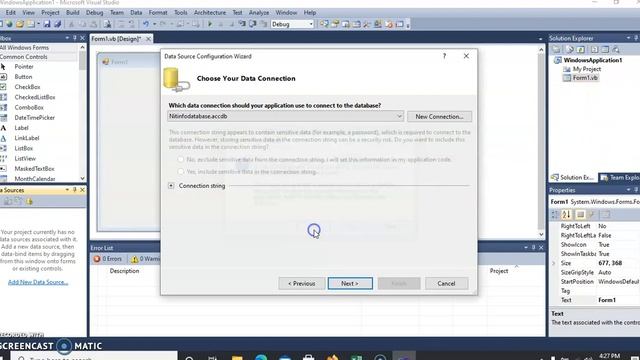Image resolution: width=640 pixels, height=360 pixels.
Task: Open the data connection combo box (Nitinfodatabase.accdb)
Action: pos(285,116)
